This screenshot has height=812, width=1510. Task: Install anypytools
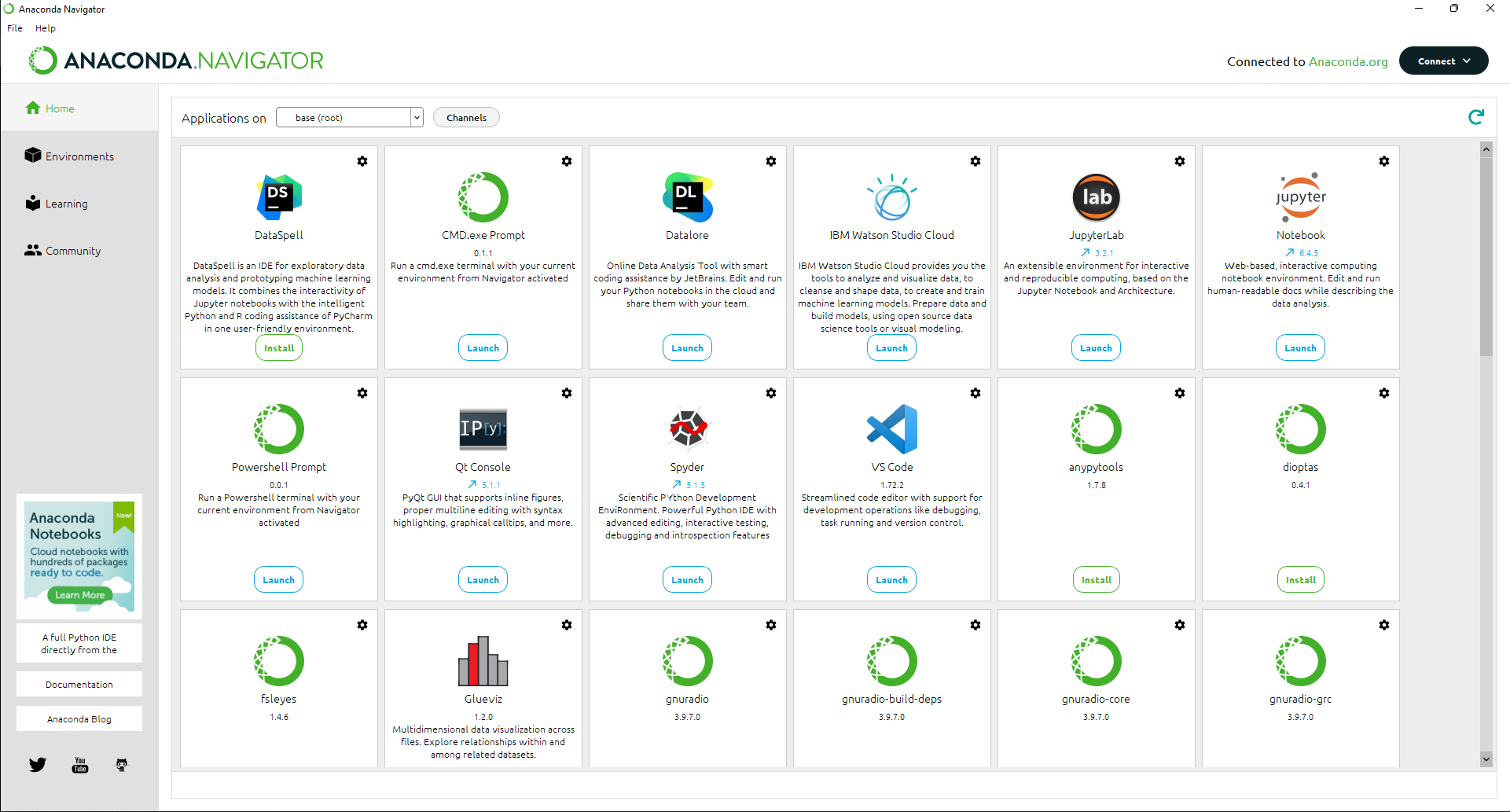click(x=1097, y=579)
